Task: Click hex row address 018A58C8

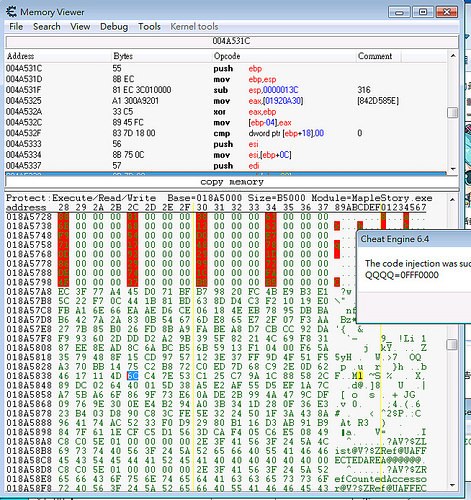Action: click(29, 460)
